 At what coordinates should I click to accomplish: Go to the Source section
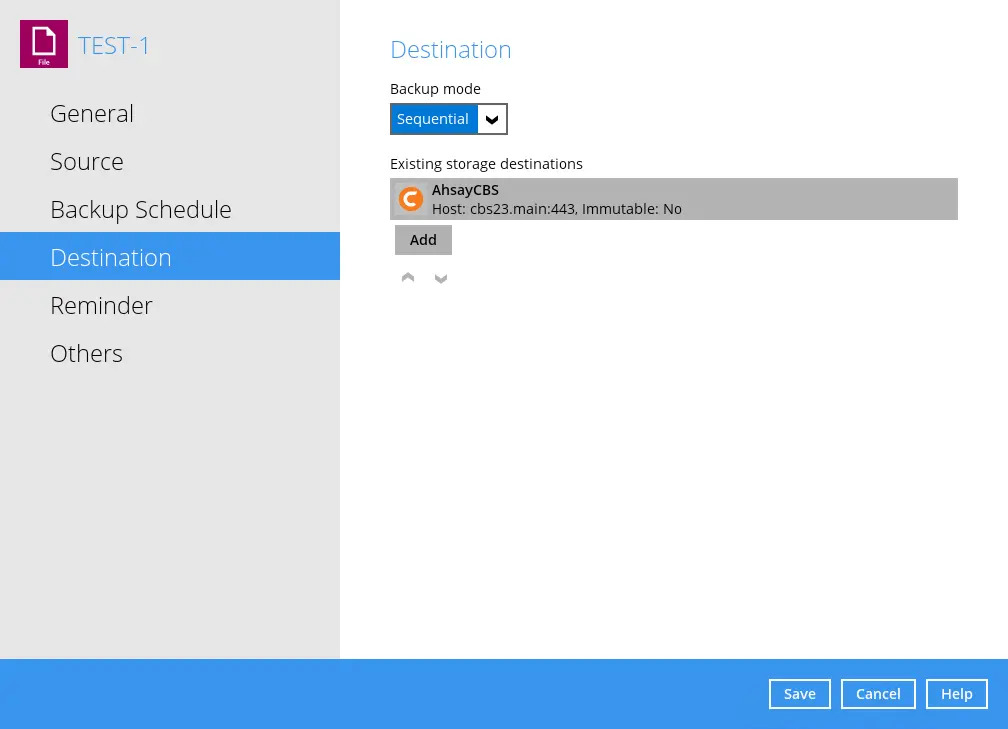click(87, 162)
